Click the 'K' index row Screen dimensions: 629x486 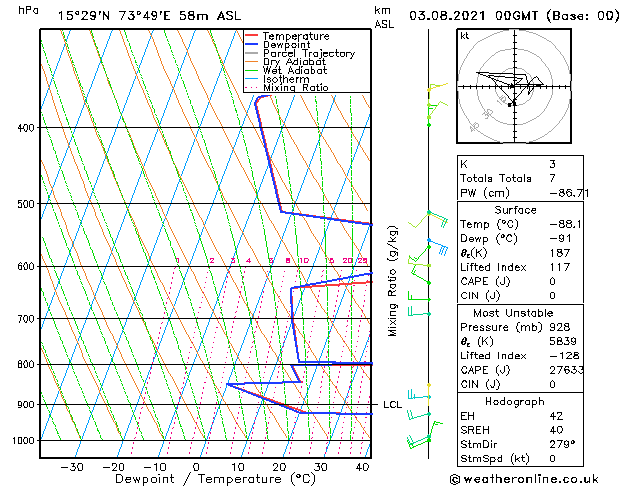(x=520, y=164)
